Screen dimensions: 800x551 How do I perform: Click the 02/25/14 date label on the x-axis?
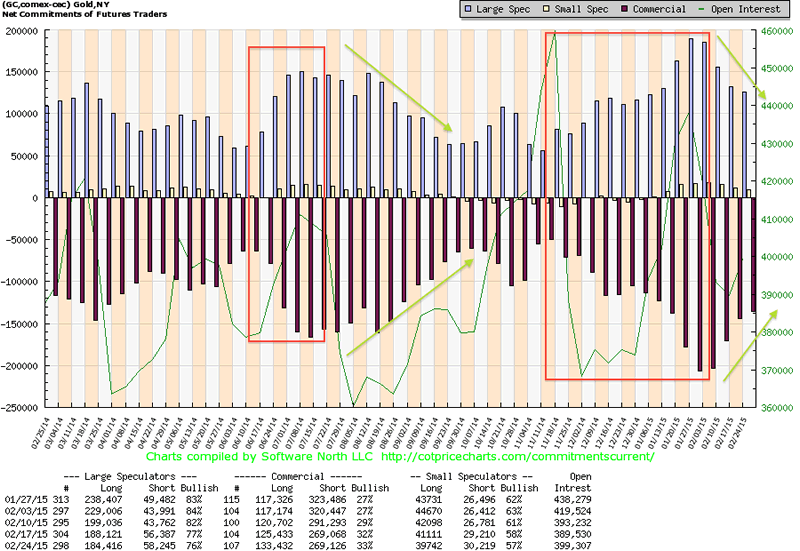(47, 428)
